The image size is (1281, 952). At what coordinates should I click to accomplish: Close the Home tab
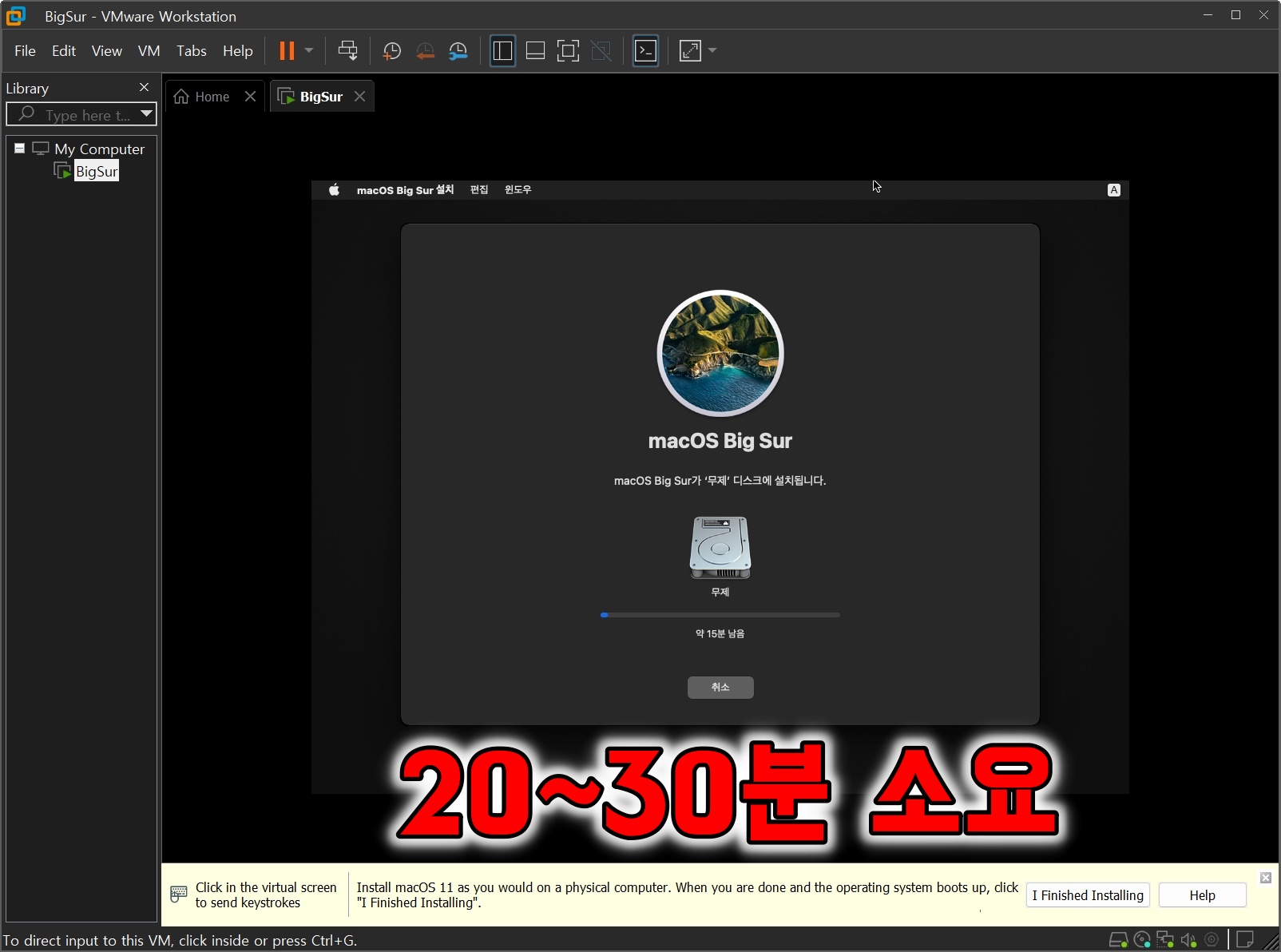[x=250, y=97]
